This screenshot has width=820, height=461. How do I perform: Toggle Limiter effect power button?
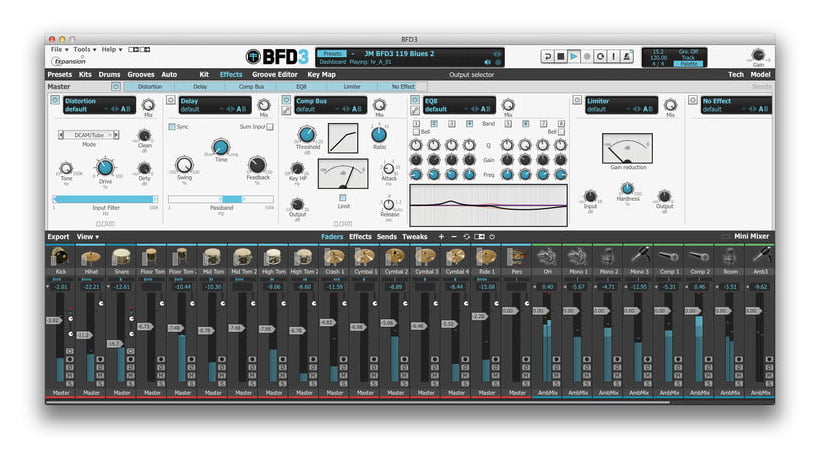click(x=577, y=99)
